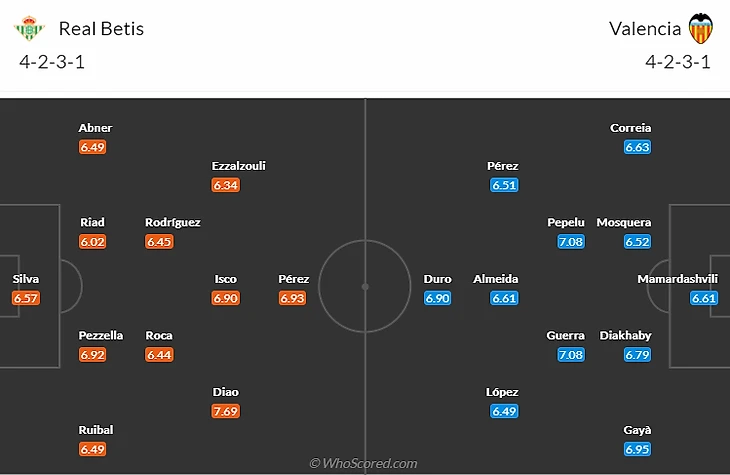Select player Pezzella's name

pyautogui.click(x=101, y=335)
